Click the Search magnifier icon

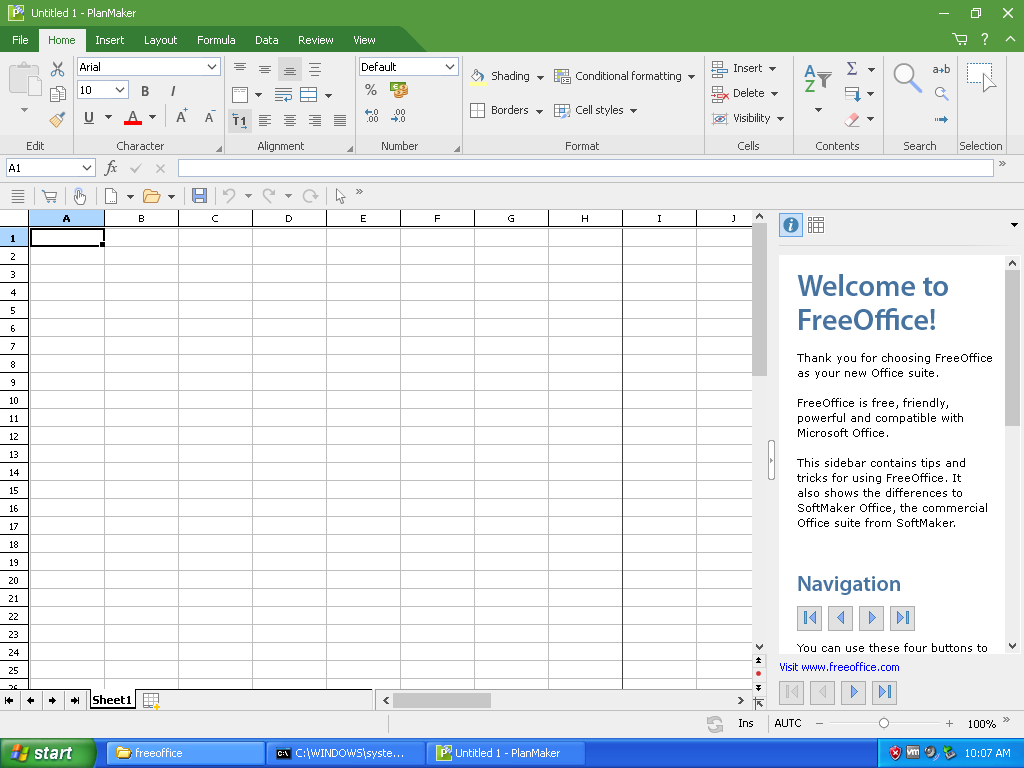pyautogui.click(x=907, y=78)
